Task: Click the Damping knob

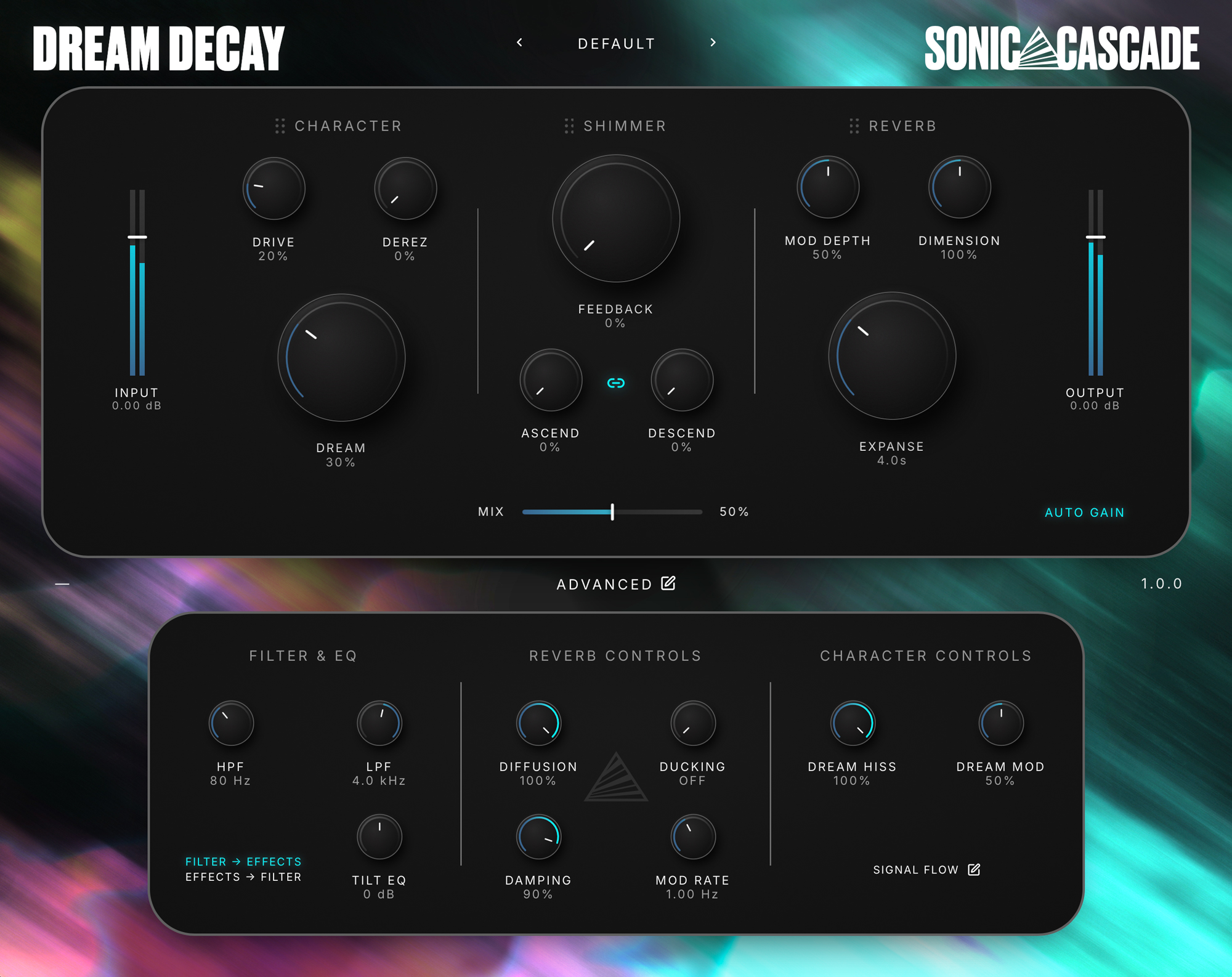Action: coord(538,837)
